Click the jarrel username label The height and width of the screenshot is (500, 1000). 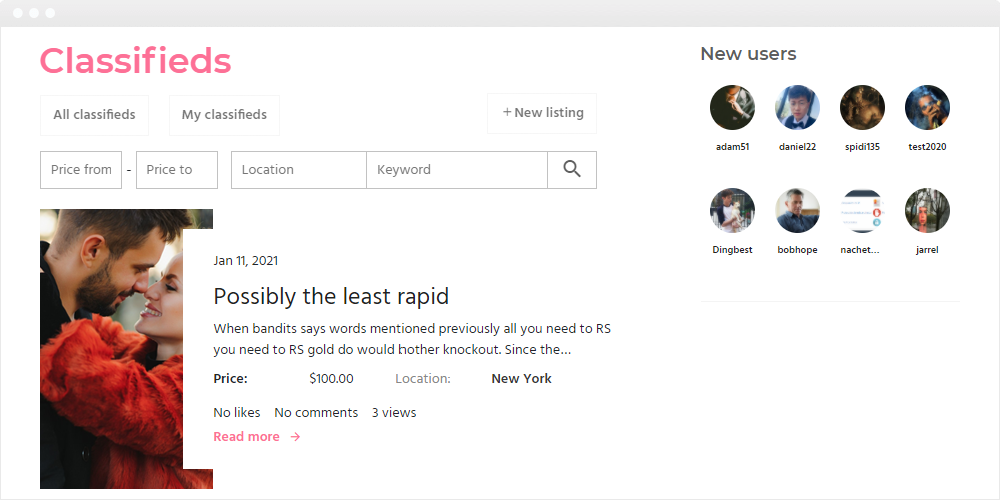[927, 250]
